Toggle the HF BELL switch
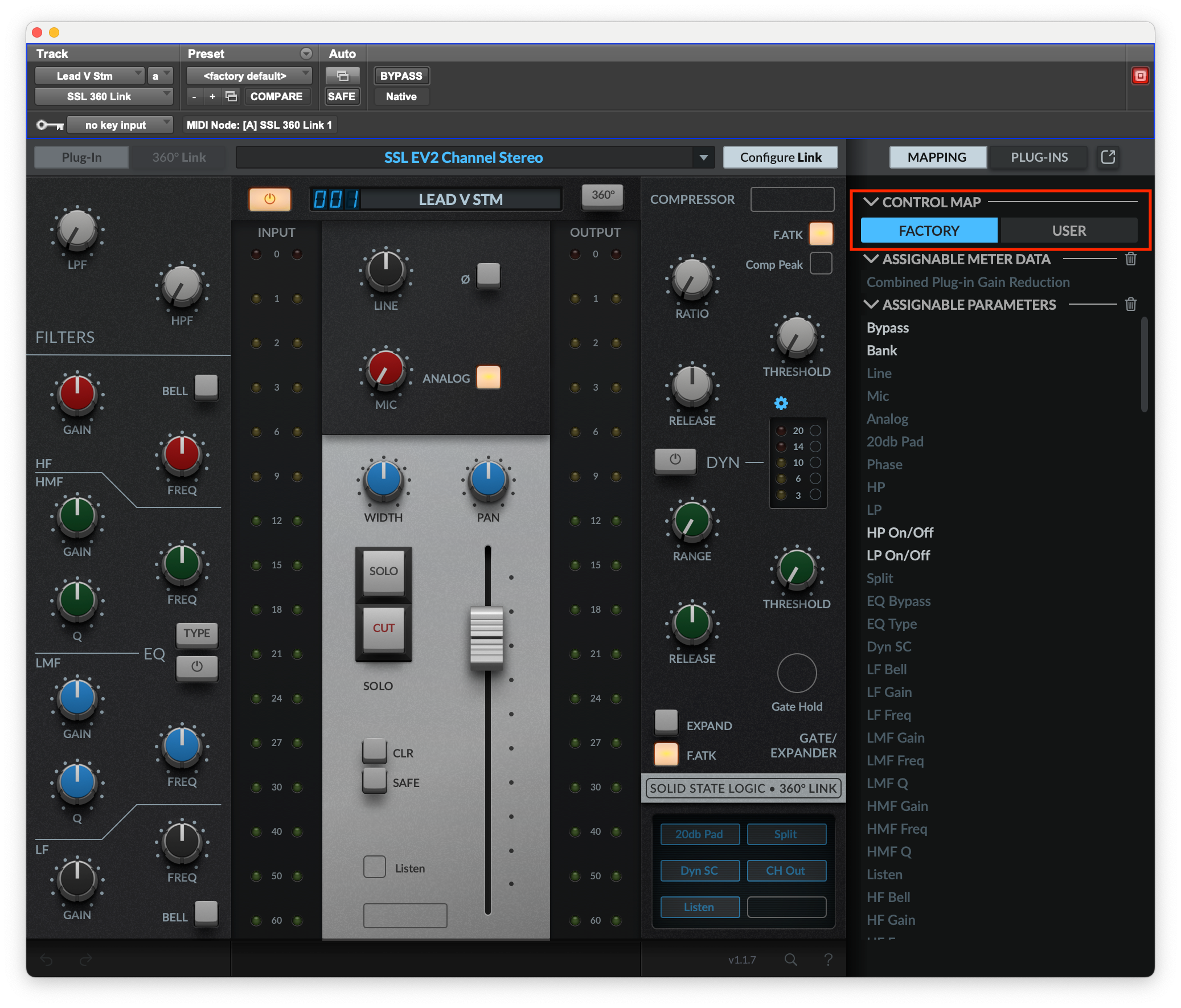 [x=206, y=387]
